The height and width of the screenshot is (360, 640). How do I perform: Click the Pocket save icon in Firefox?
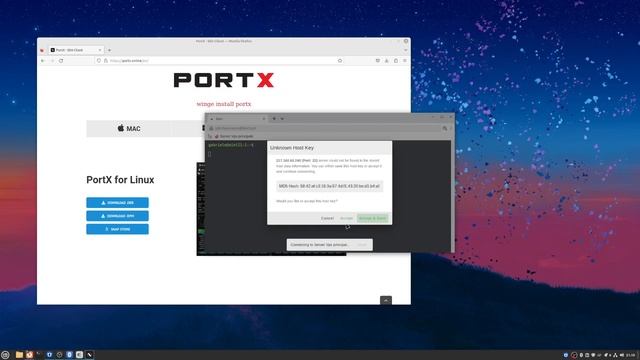coord(378,60)
